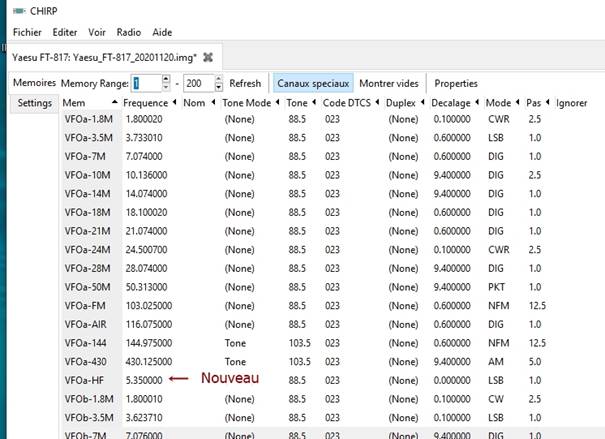Sort by the Tone Mode column header
The height and width of the screenshot is (439, 605).
pyautogui.click(x=251, y=103)
